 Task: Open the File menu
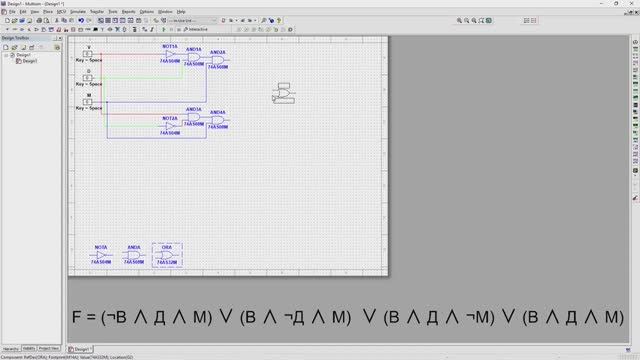[x=12, y=12]
